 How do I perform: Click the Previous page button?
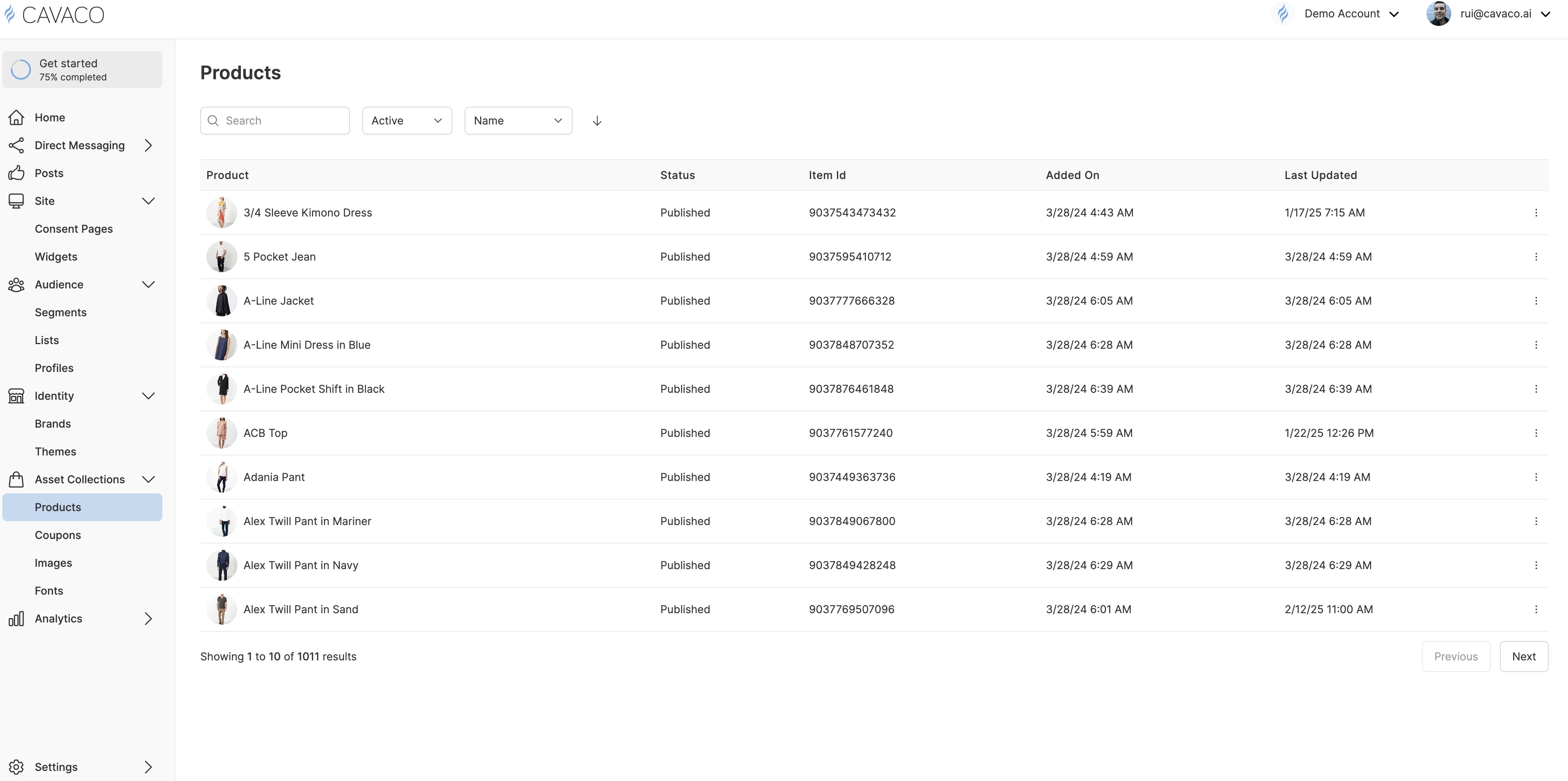[x=1456, y=656]
